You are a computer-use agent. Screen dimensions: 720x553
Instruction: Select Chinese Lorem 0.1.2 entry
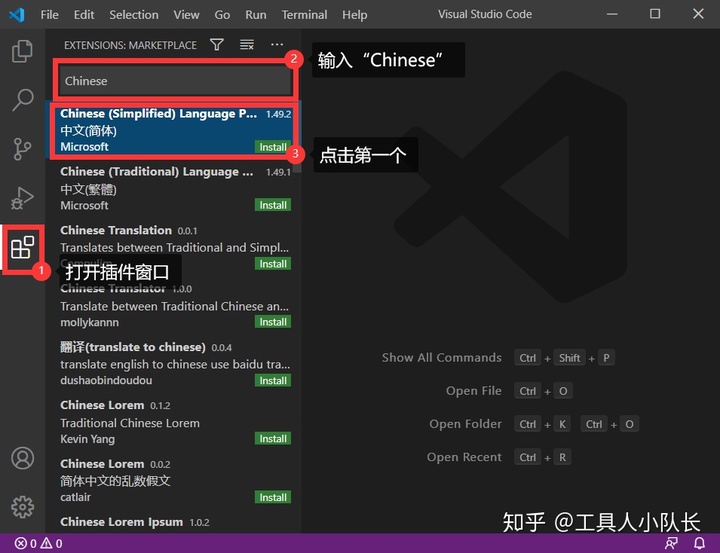174,422
